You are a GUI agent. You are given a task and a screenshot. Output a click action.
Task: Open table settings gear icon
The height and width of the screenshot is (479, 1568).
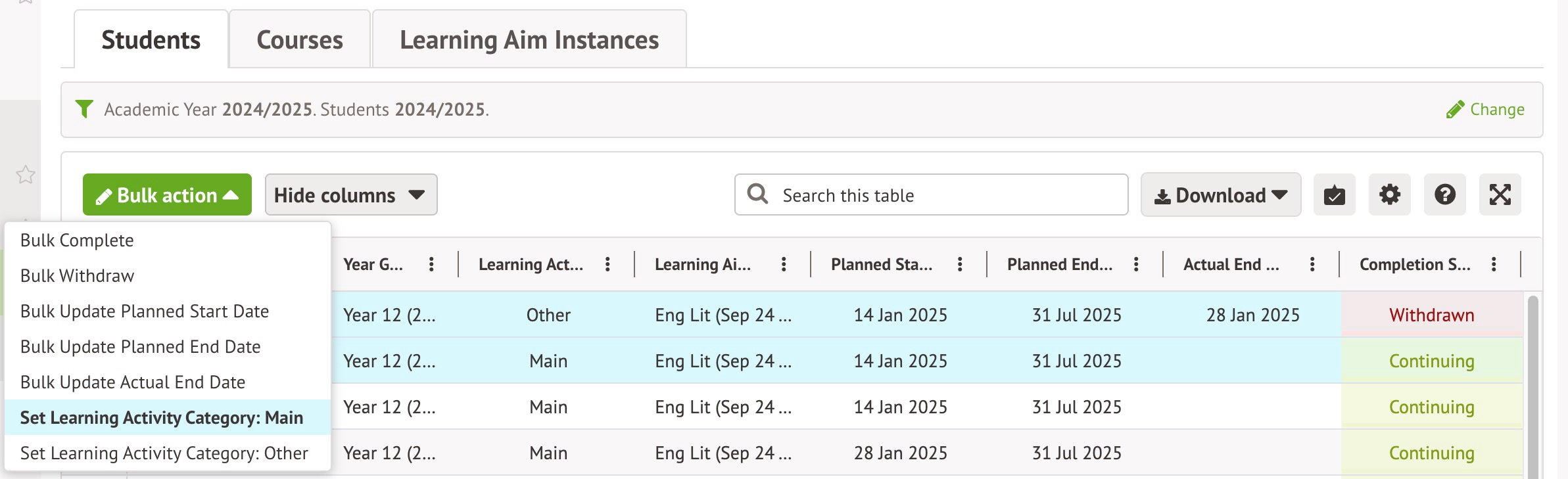(1389, 195)
